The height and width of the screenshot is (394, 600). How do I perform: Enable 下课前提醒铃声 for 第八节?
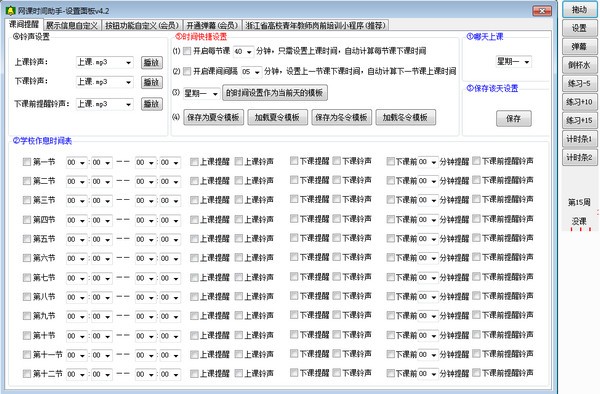point(476,296)
